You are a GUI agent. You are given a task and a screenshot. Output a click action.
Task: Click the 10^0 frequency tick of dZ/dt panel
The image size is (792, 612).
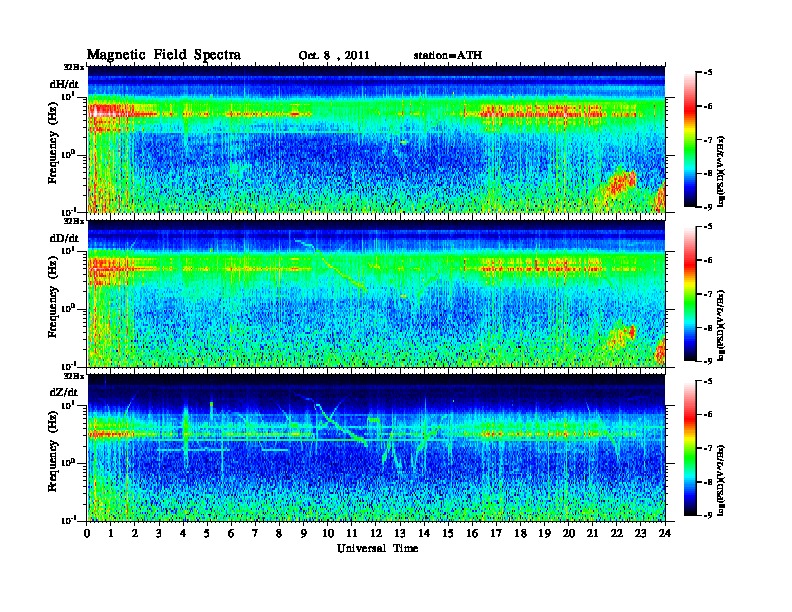click(x=69, y=462)
